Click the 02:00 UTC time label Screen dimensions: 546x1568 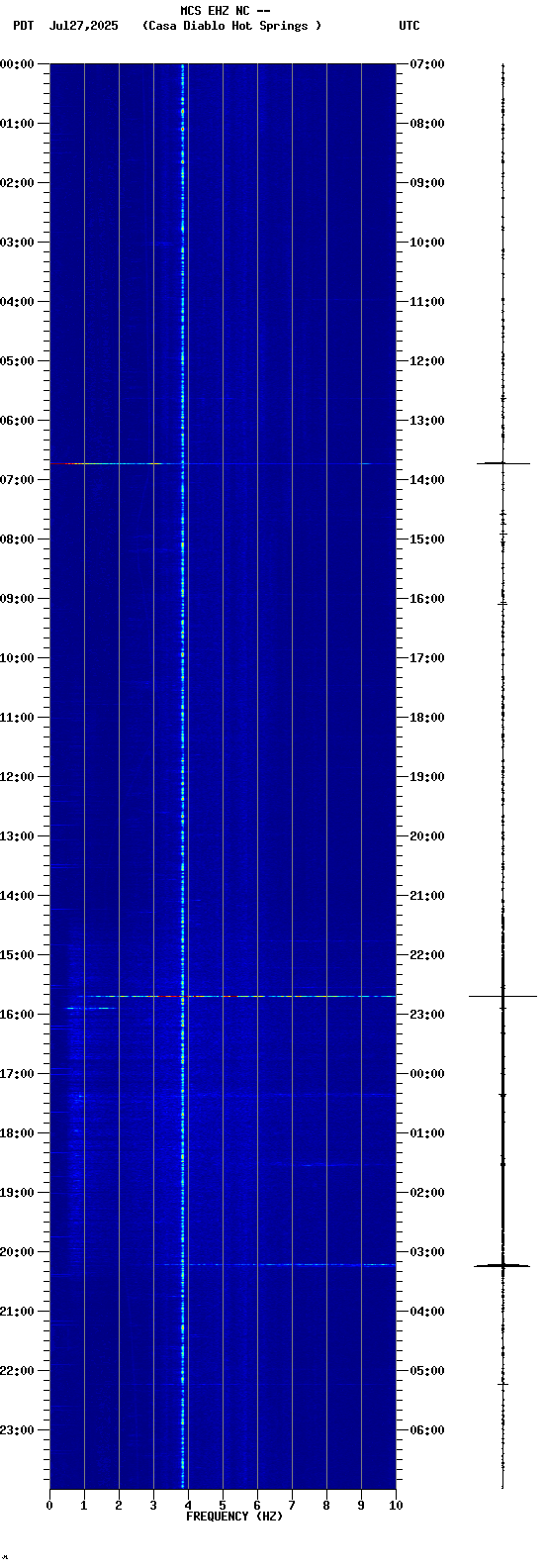point(426,1192)
